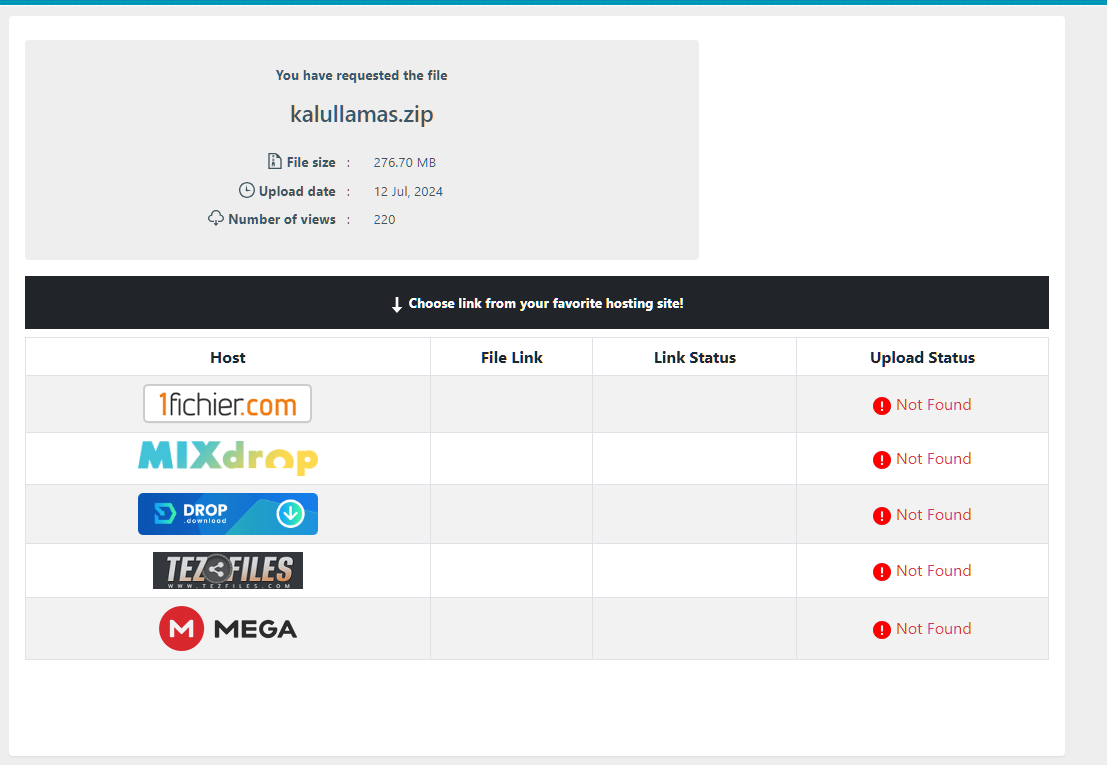Screen dimensions: 1107x765
Task: Open the DROP.download host logo
Action: [228, 514]
